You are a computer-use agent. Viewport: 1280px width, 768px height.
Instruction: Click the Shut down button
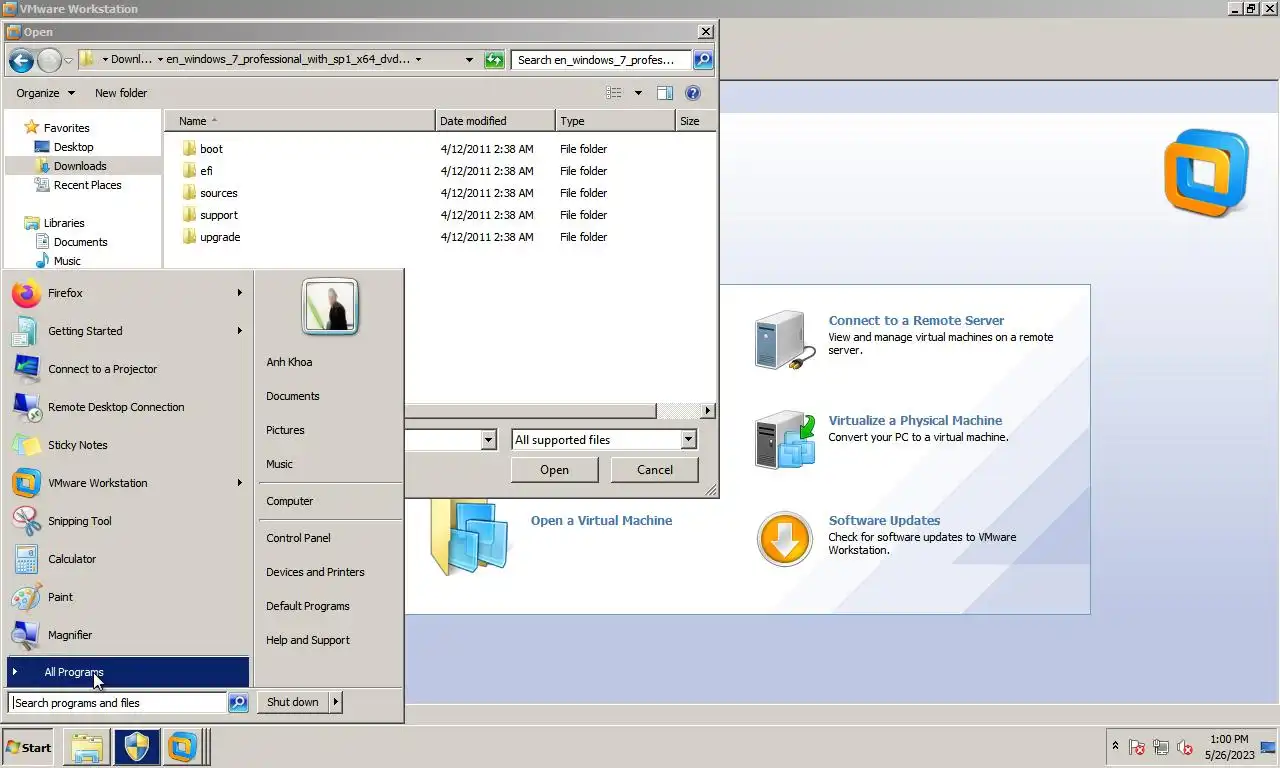292,702
